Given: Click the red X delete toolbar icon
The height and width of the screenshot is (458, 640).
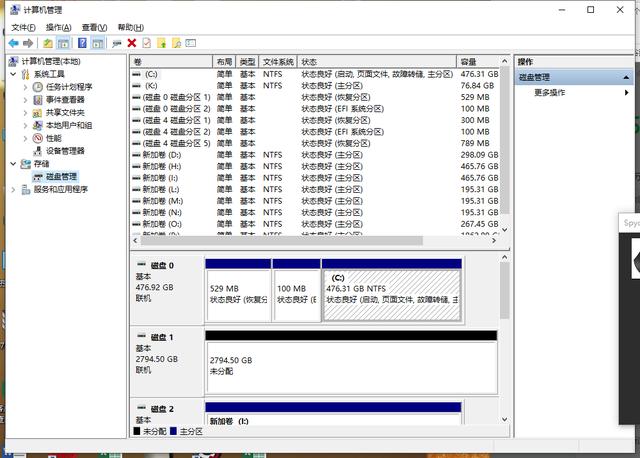Looking at the screenshot, I should (x=131, y=43).
